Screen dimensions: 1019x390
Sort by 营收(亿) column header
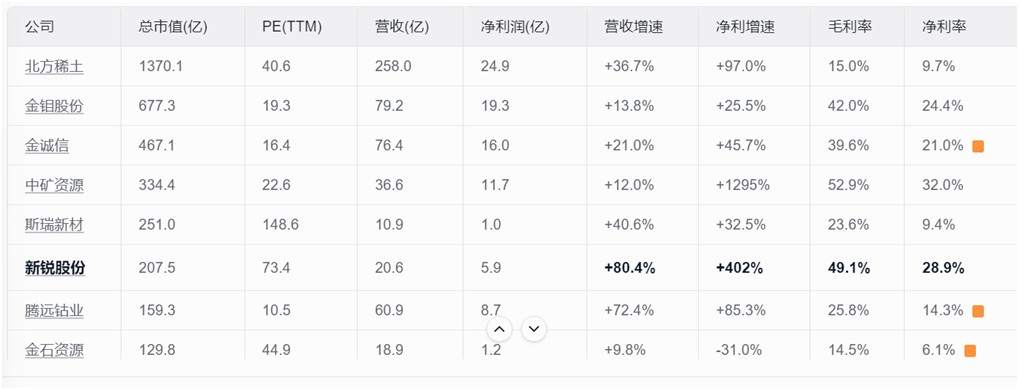[402, 27]
